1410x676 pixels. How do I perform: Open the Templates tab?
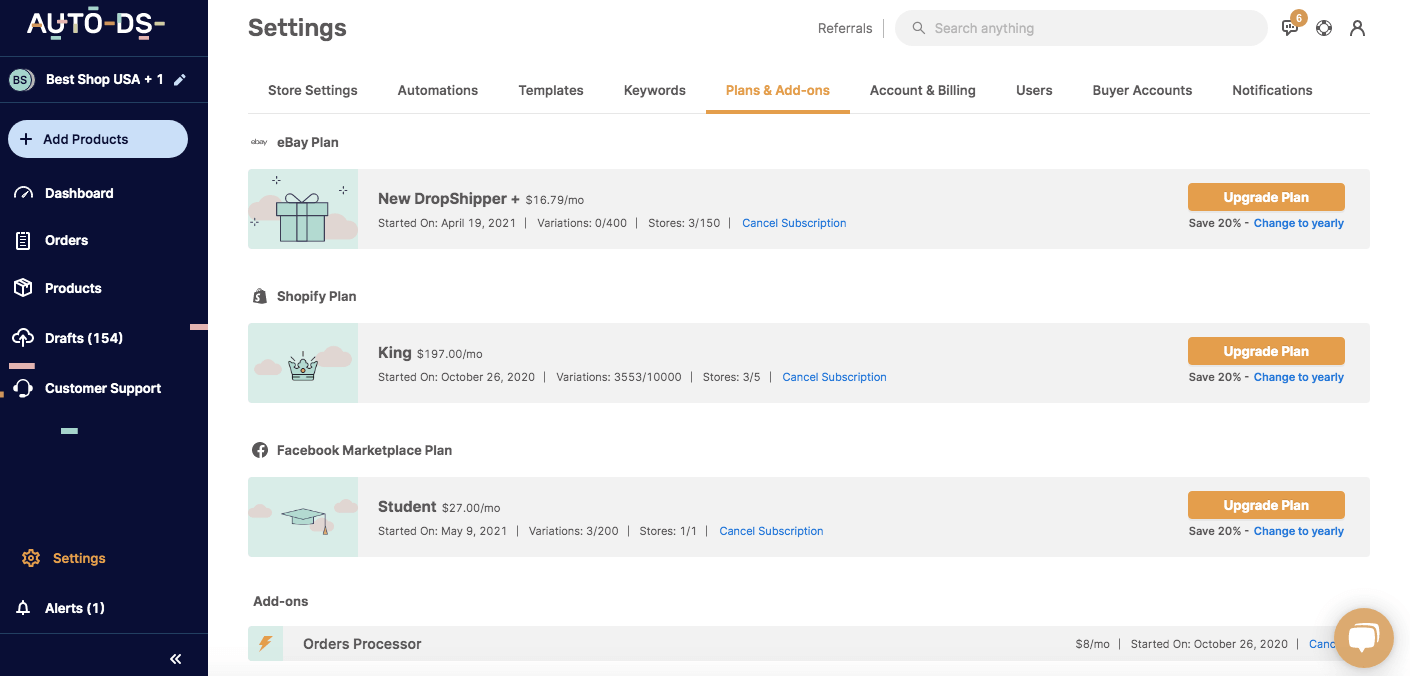click(x=551, y=90)
